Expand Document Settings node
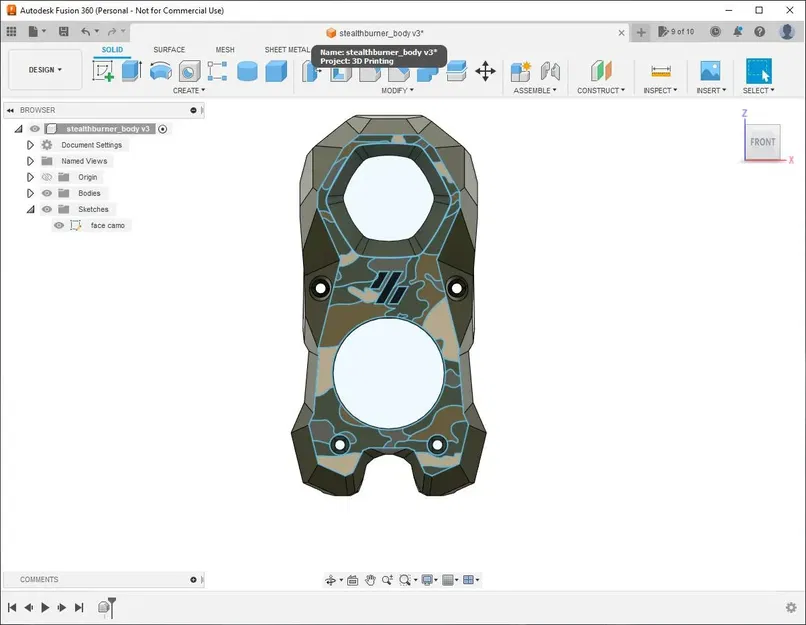The image size is (806, 625). 30,145
